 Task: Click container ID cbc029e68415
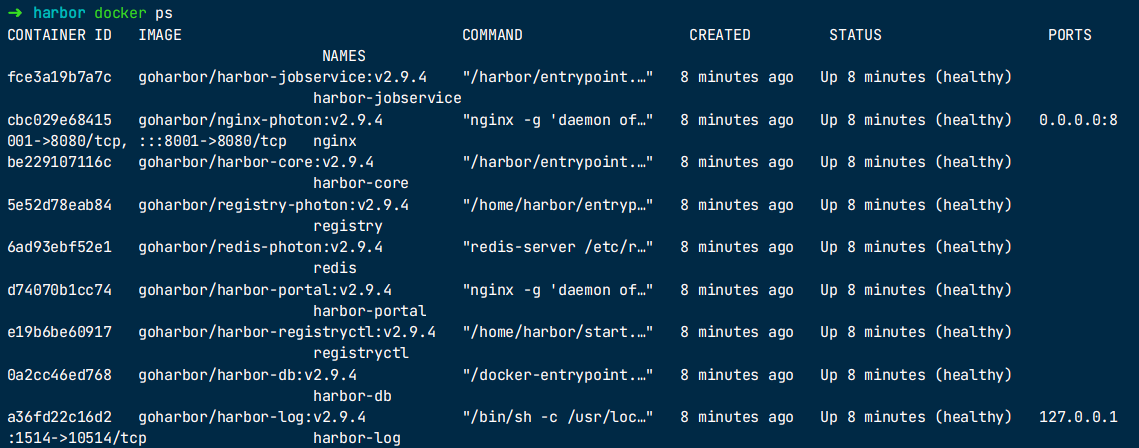59,120
